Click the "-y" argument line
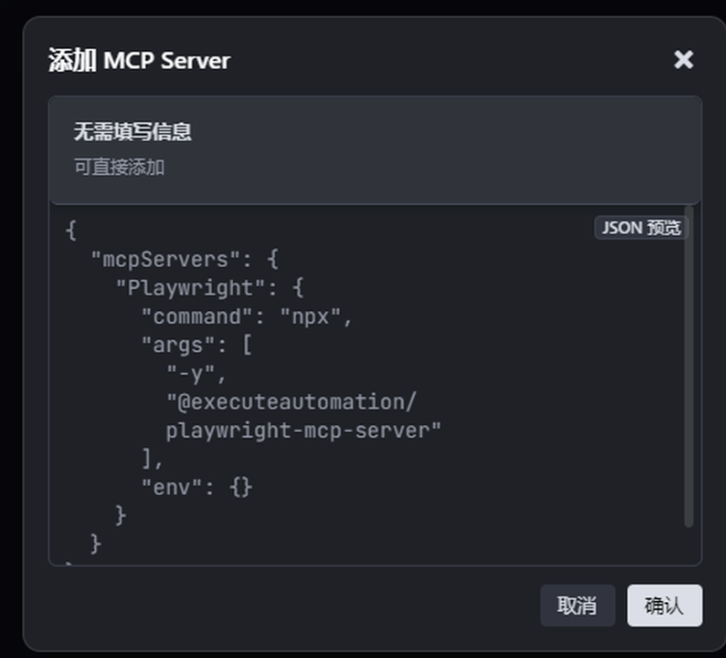The image size is (726, 658). [196, 374]
